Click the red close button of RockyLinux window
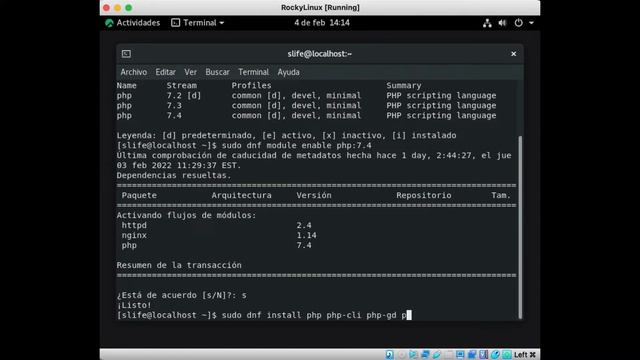 [x=107, y=8]
